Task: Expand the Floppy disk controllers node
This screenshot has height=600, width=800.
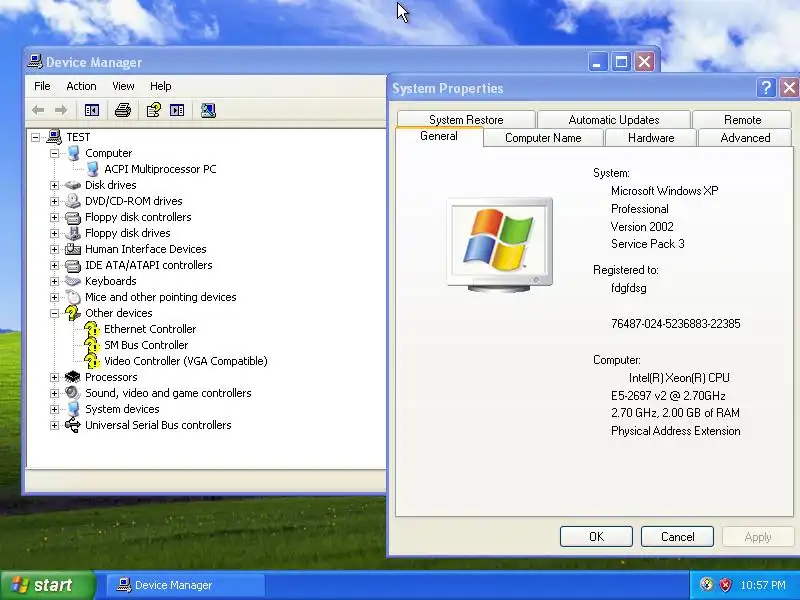Action: 54,217
